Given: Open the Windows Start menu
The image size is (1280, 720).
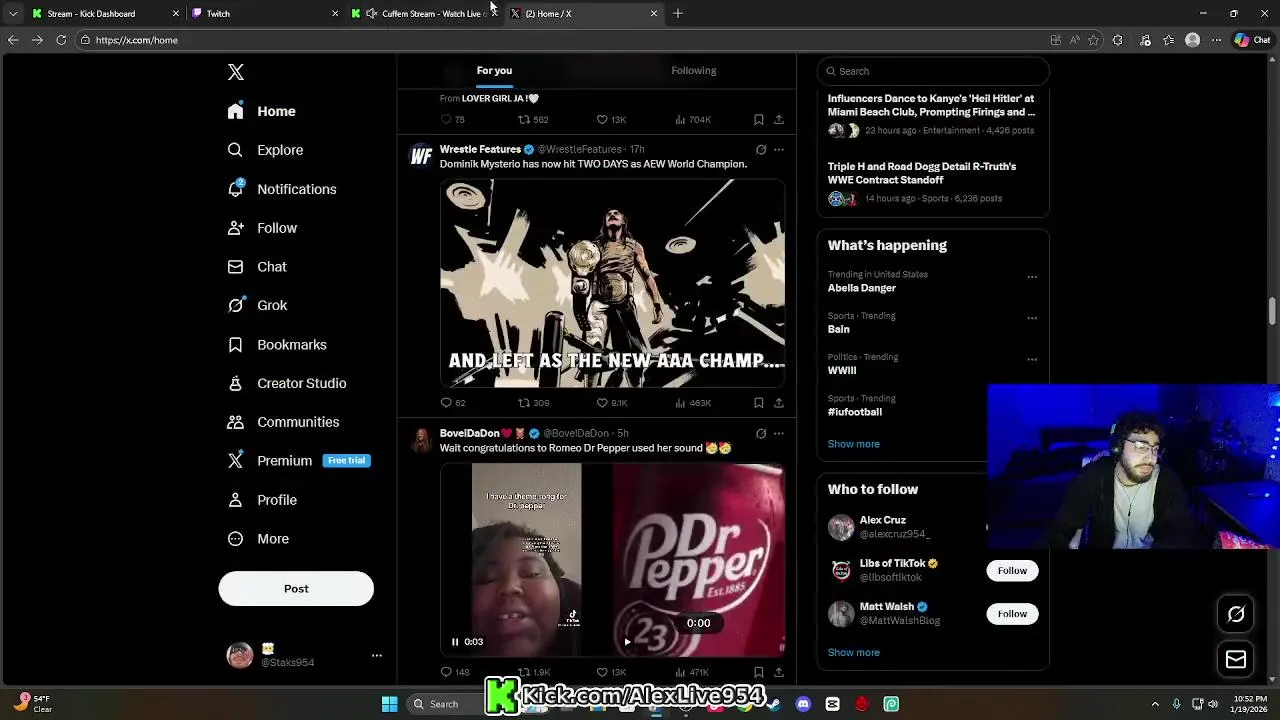Looking at the screenshot, I should click(x=389, y=704).
